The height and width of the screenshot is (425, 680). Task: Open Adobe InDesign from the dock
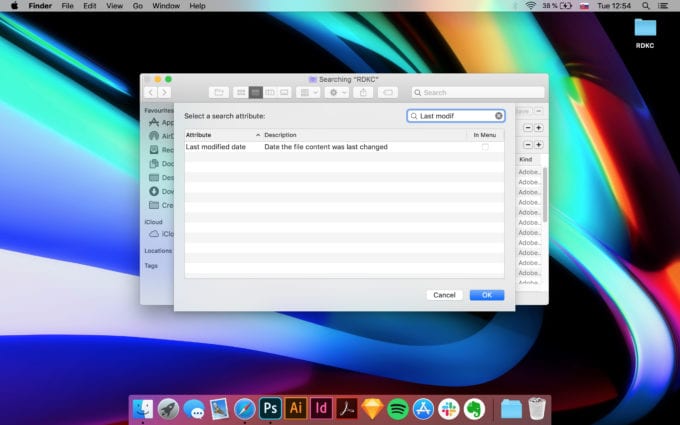coord(322,408)
